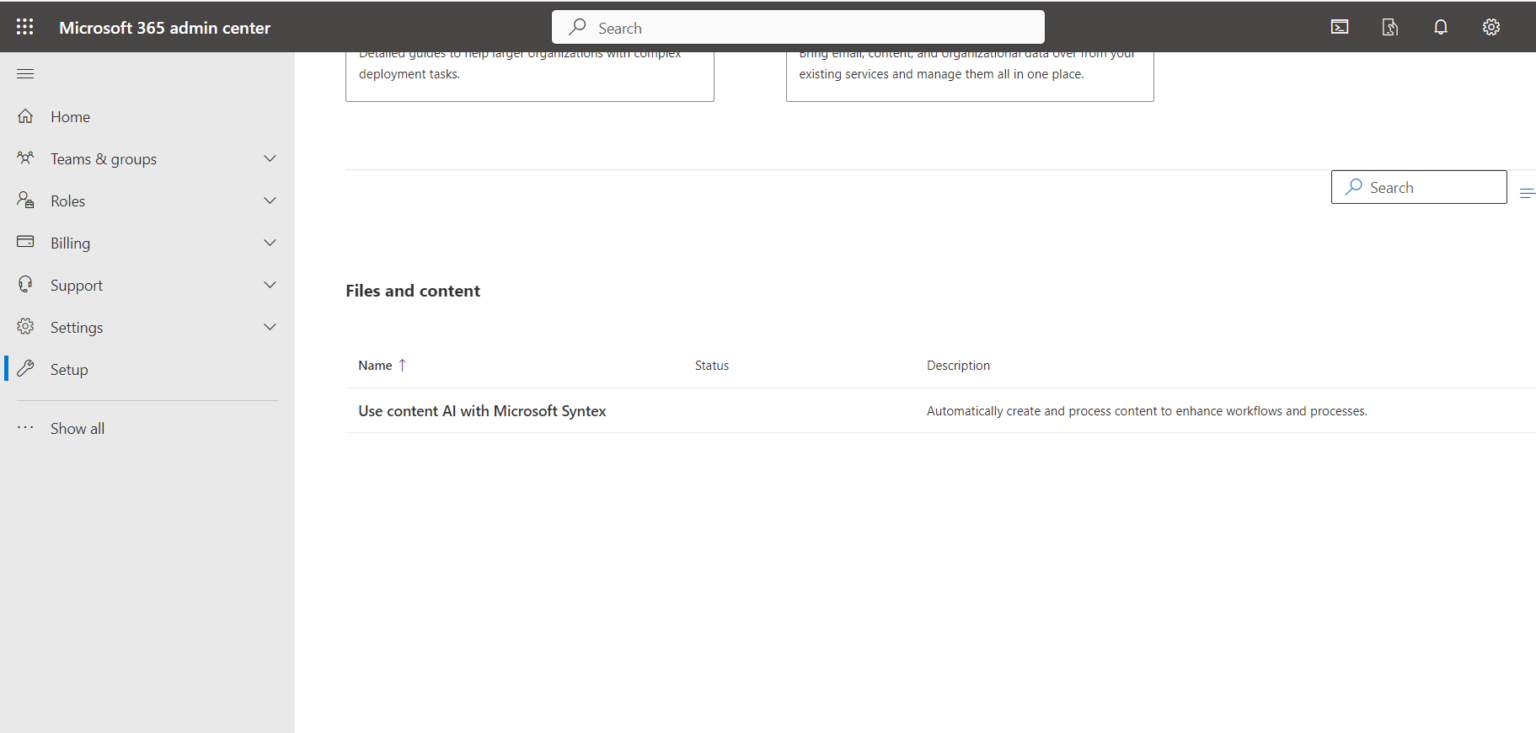Viewport: 1536px width, 733px height.
Task: Open the filter icon beside the table search
Action: 1527,191
